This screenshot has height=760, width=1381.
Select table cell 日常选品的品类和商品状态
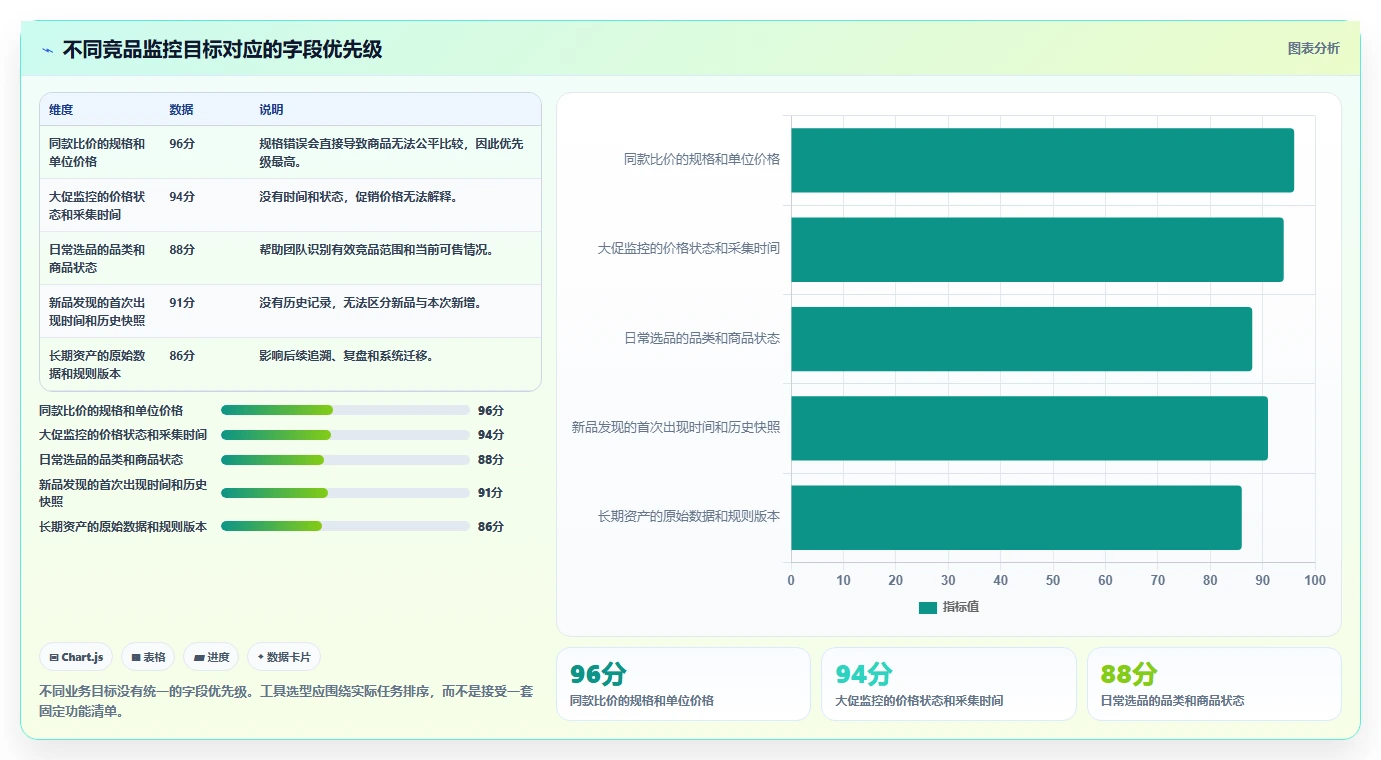pos(97,258)
